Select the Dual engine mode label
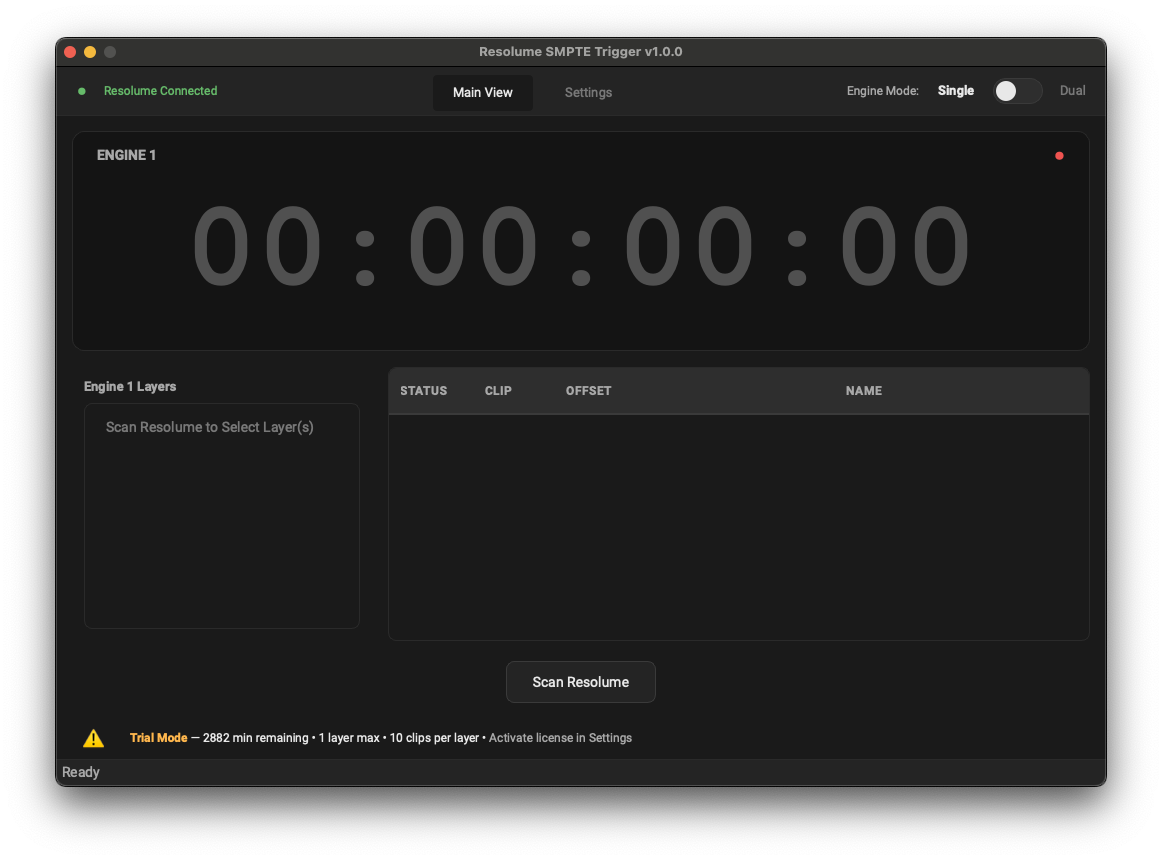 [x=1072, y=90]
